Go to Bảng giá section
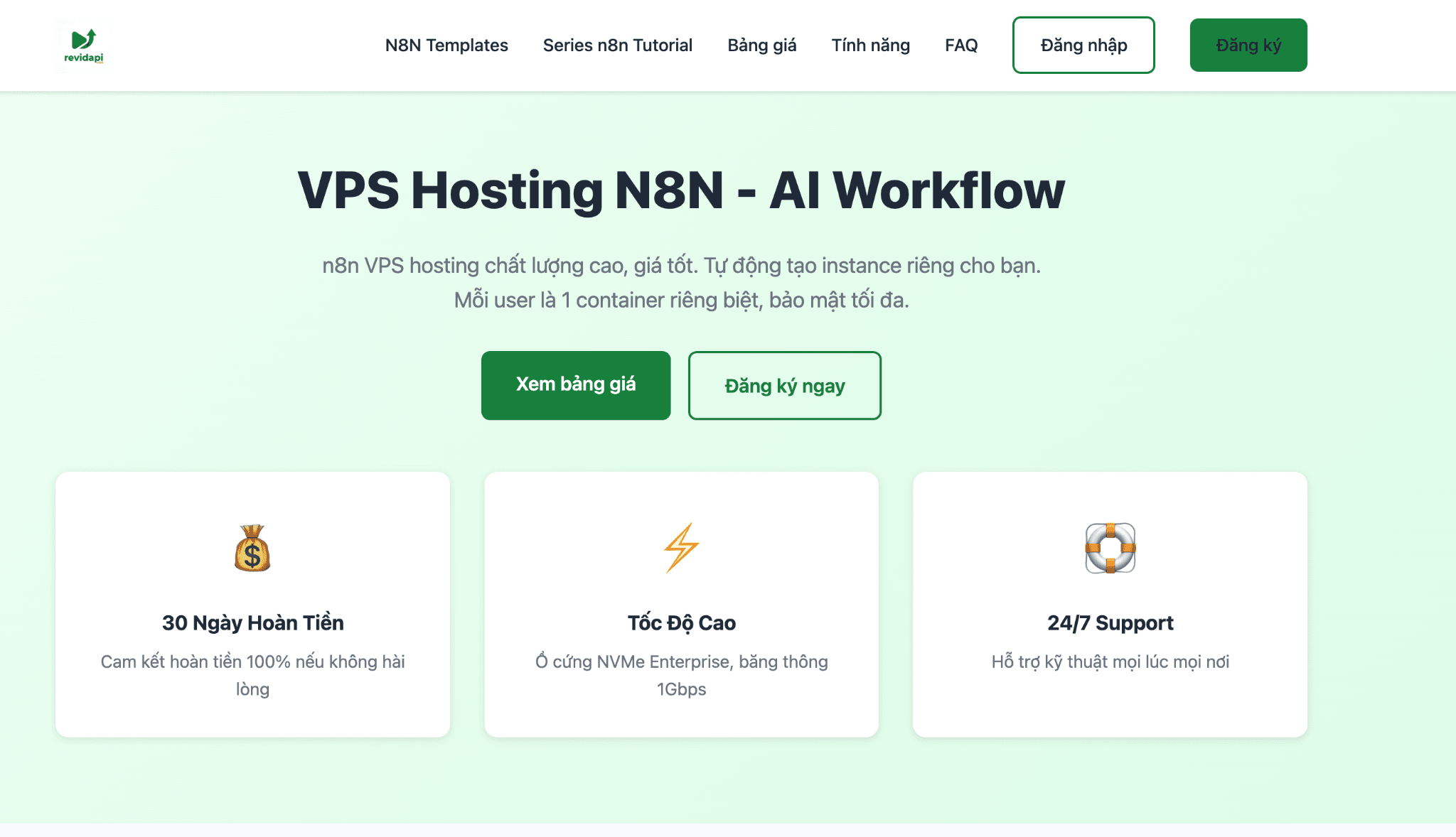This screenshot has width=1456, height=837. point(762,45)
